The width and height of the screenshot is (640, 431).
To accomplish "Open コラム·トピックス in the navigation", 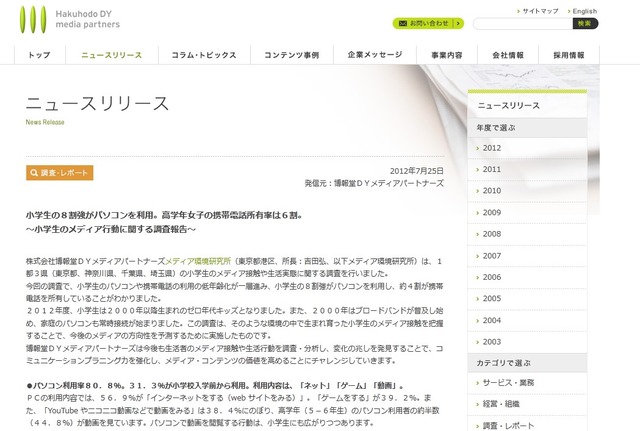I will point(204,55).
